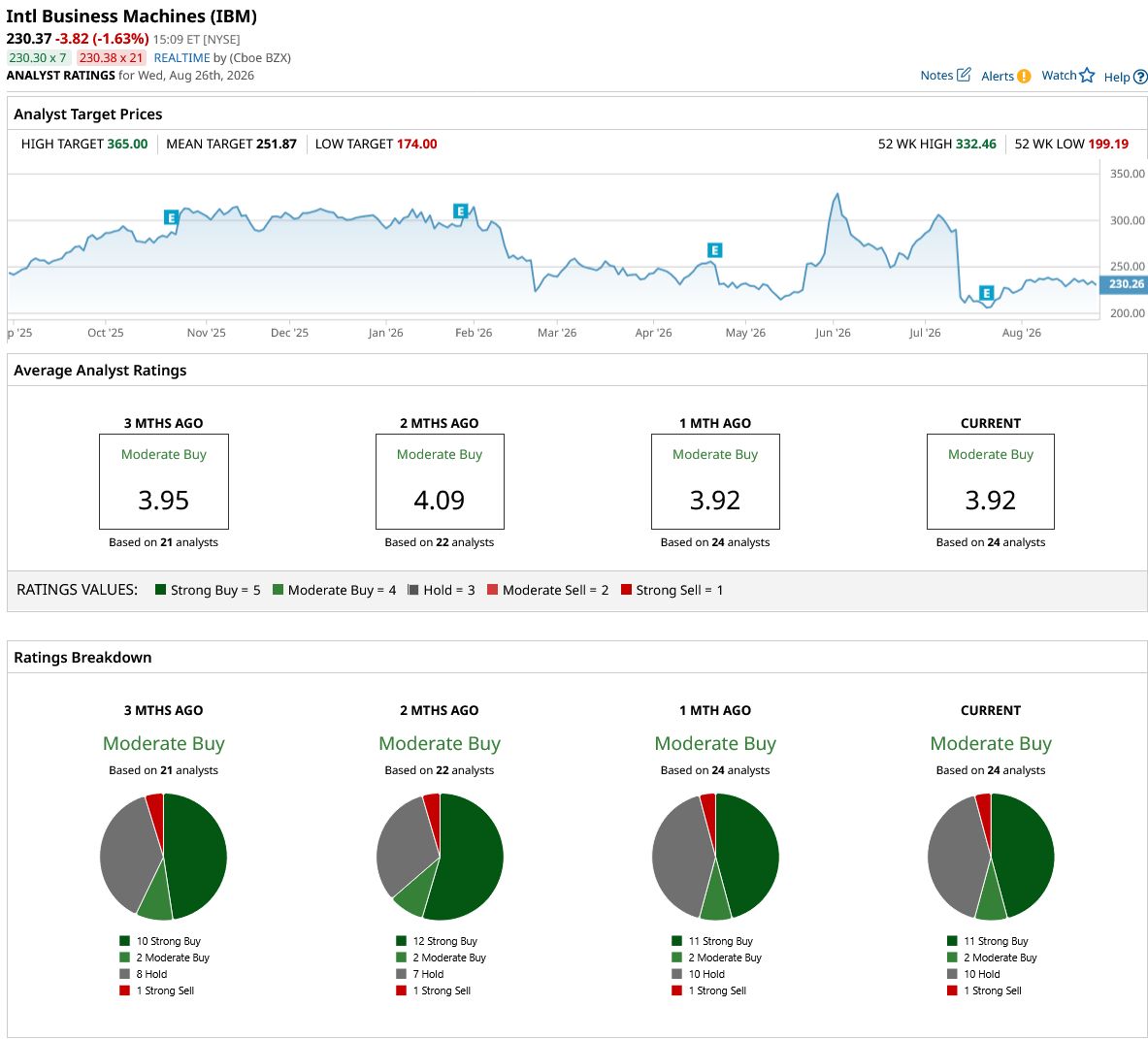Screen dimensions: 1148x1039
Task: Click the -3.82 (-1.63%) price change
Action: click(102, 39)
